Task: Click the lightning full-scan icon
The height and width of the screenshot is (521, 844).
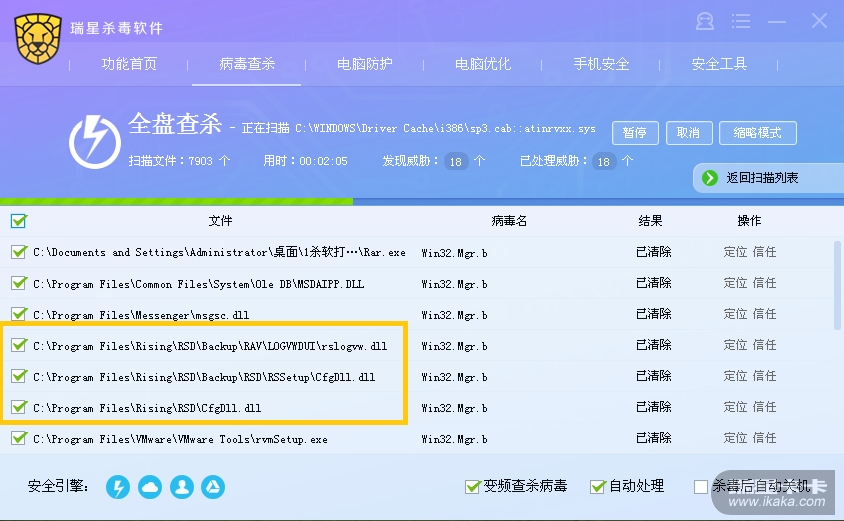Action: 95,142
